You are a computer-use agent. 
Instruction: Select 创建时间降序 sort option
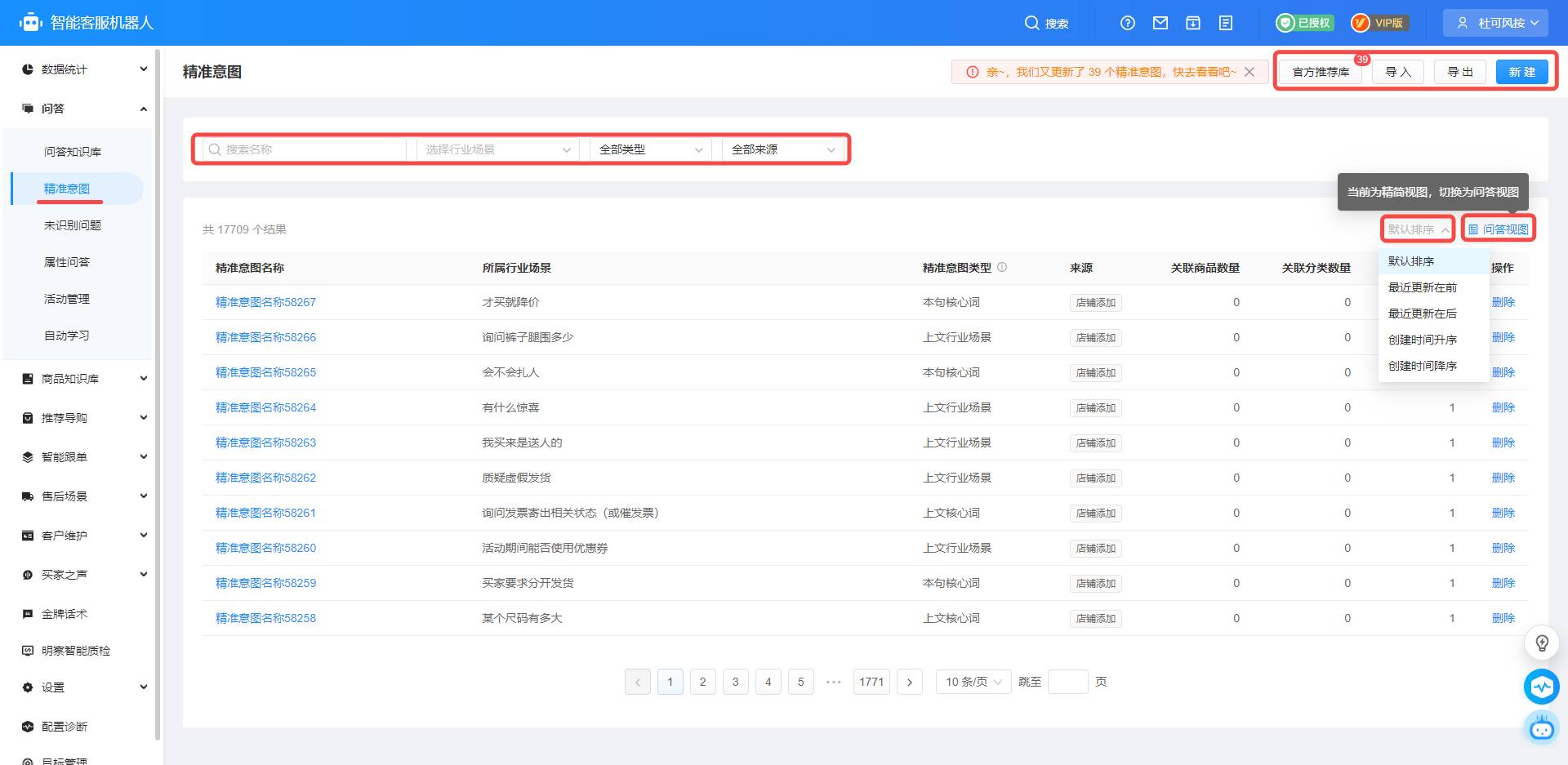tap(1433, 366)
